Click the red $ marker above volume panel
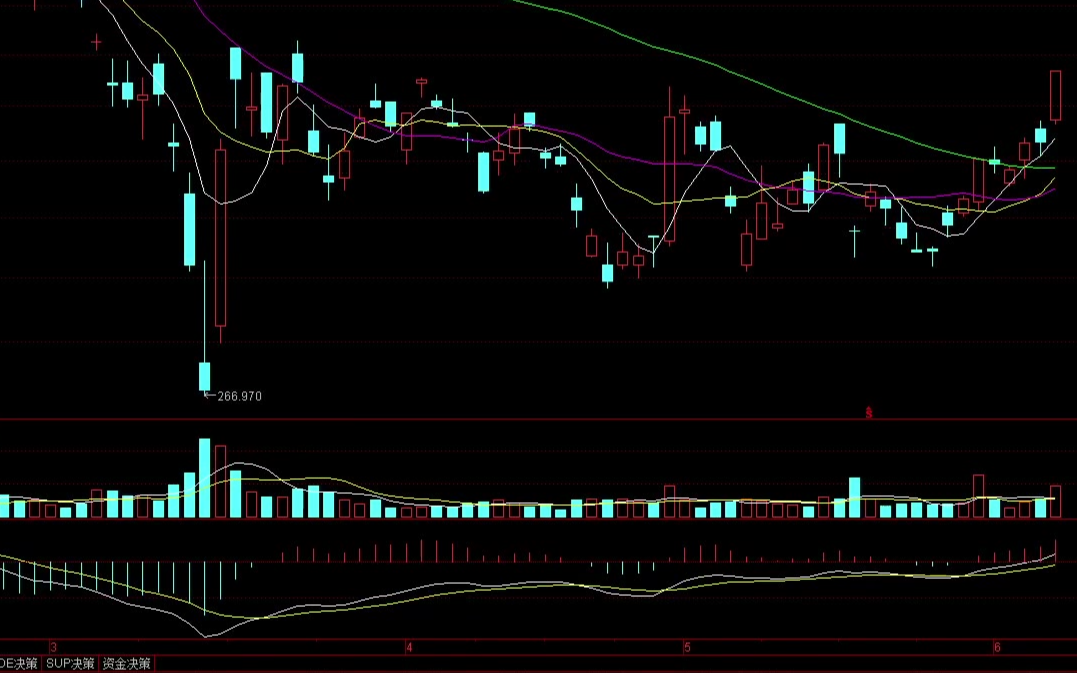Image resolution: width=1077 pixels, height=673 pixels. coord(869,412)
